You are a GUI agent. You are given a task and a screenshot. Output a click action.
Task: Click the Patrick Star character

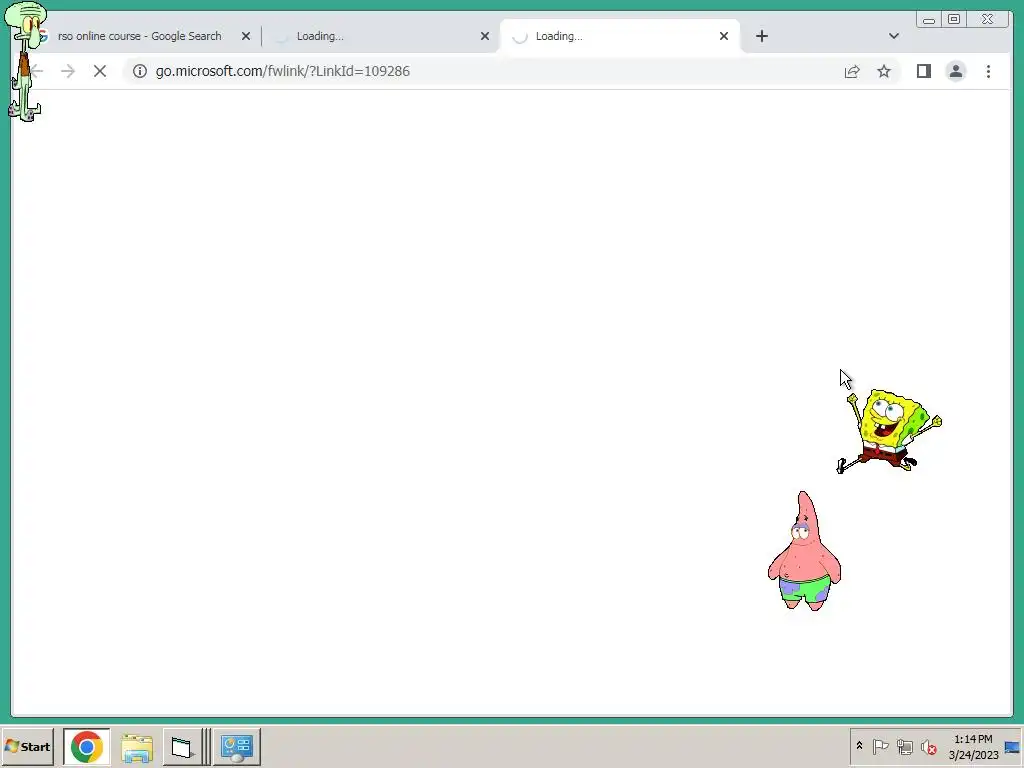(x=804, y=552)
